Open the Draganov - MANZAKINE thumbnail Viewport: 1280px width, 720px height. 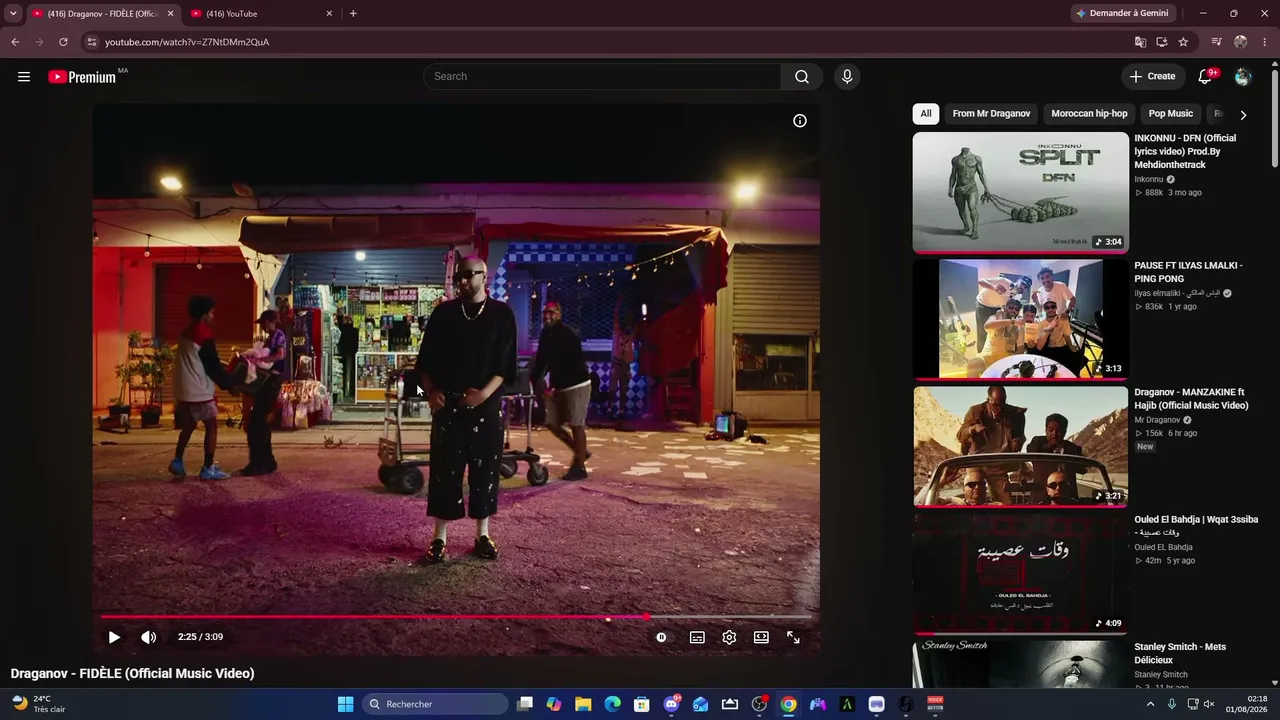tap(1020, 447)
